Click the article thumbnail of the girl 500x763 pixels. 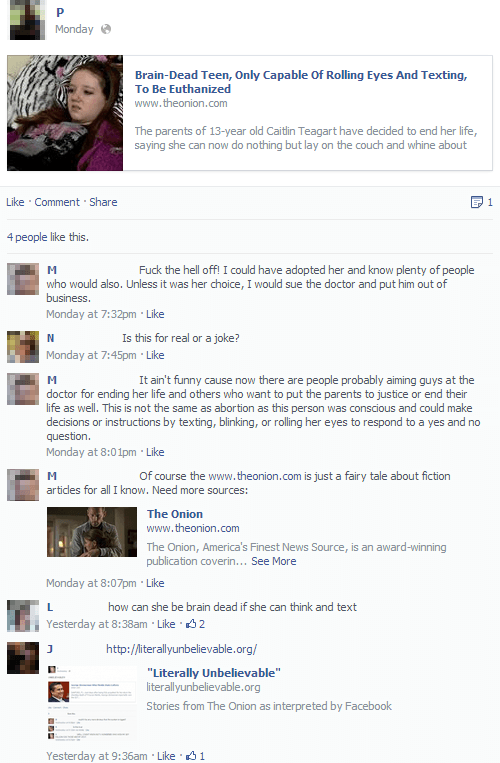coord(65,113)
